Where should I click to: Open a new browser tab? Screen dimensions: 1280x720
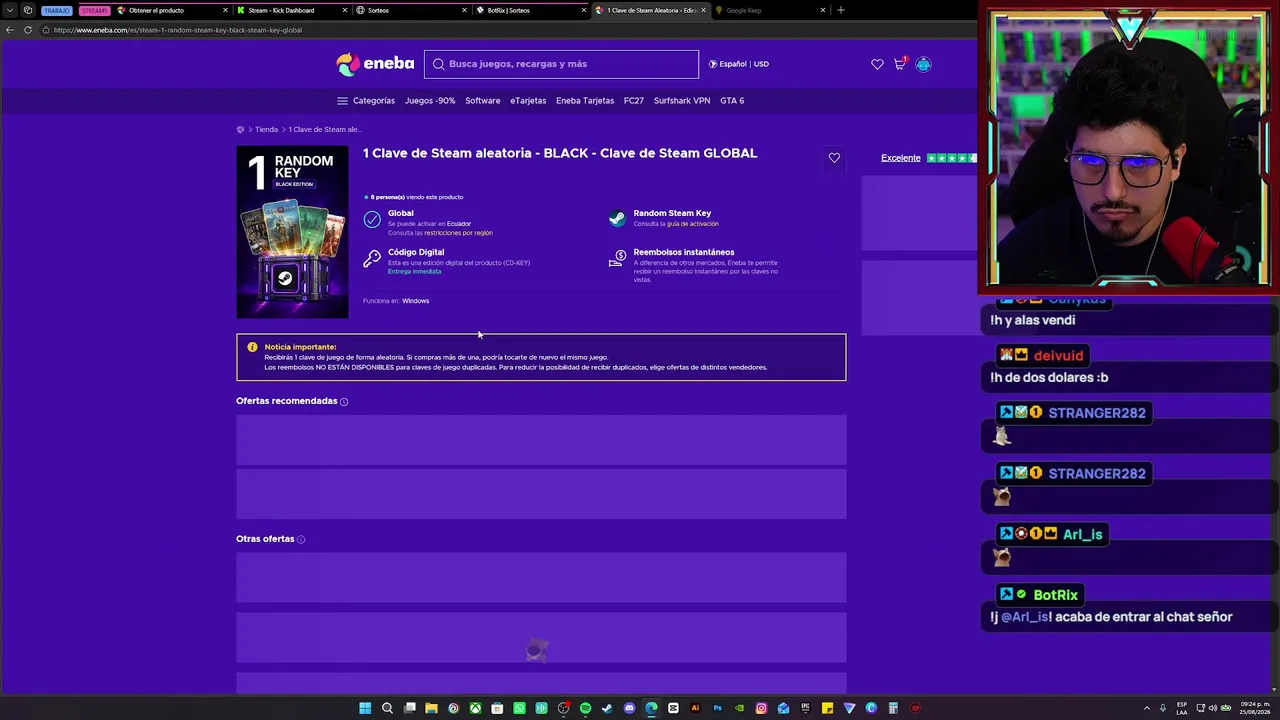click(x=840, y=10)
